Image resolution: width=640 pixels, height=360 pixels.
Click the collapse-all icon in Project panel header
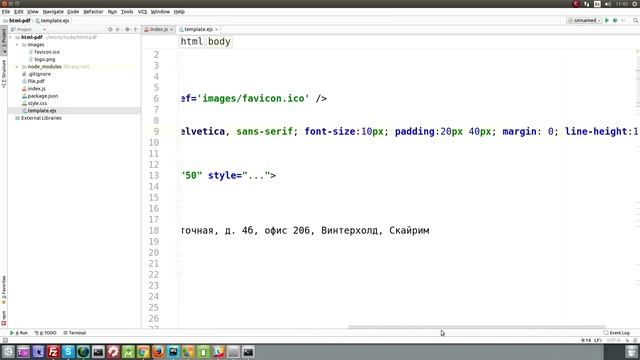point(118,29)
